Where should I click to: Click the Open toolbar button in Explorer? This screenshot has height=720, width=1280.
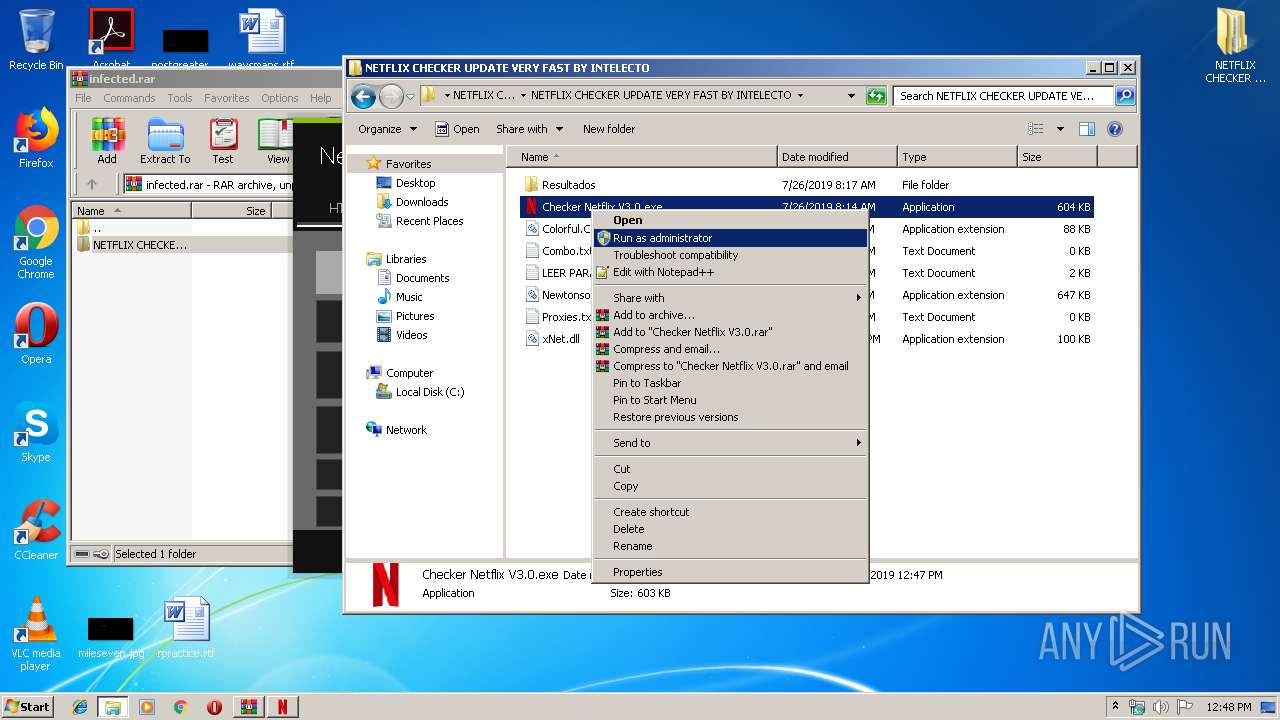[457, 129]
